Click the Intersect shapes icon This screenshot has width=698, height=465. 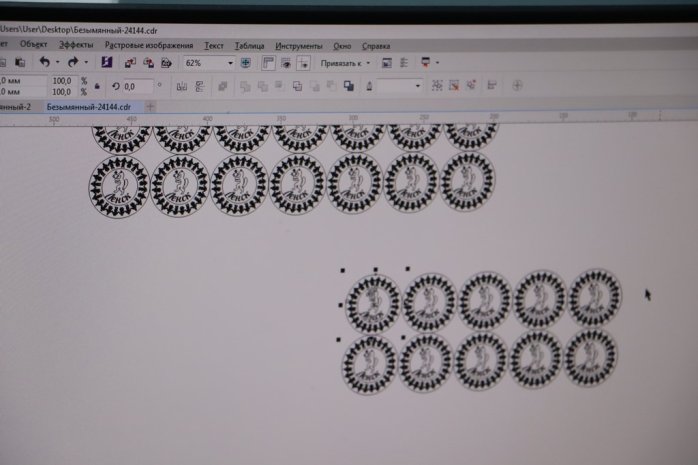pos(279,85)
